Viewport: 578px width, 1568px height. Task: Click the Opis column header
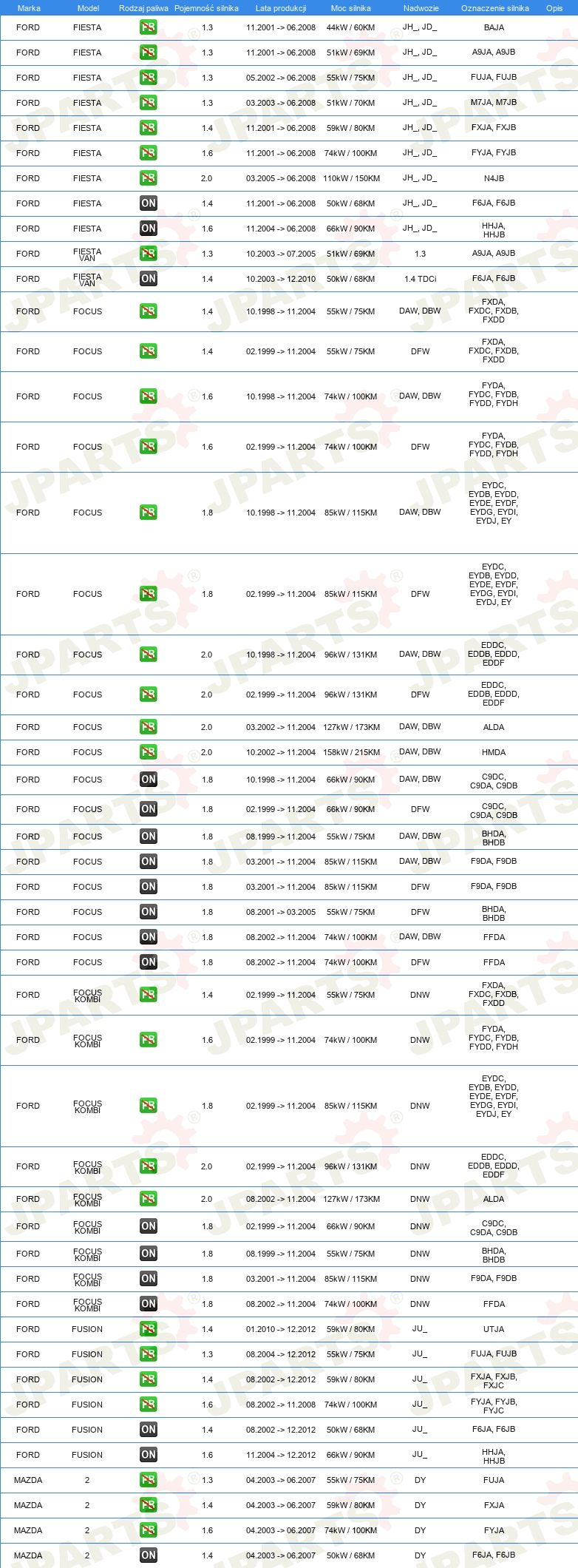click(x=554, y=8)
